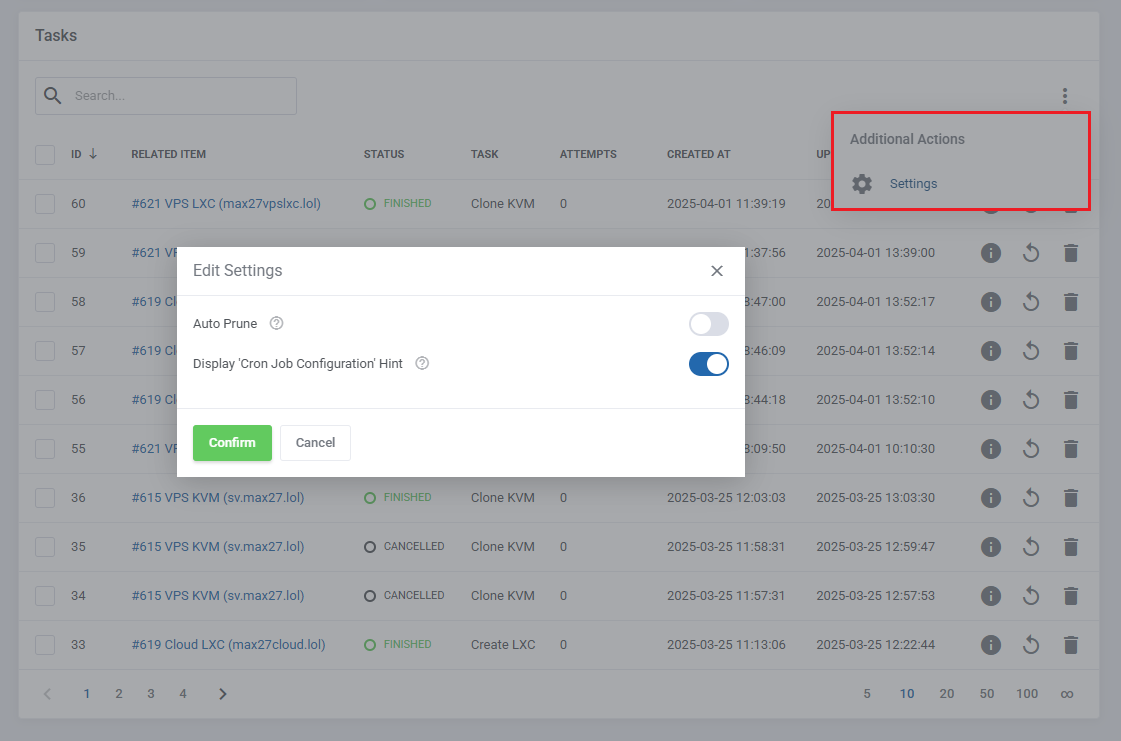Open page 4 of the task list
The image size is (1121, 741).
tap(183, 694)
